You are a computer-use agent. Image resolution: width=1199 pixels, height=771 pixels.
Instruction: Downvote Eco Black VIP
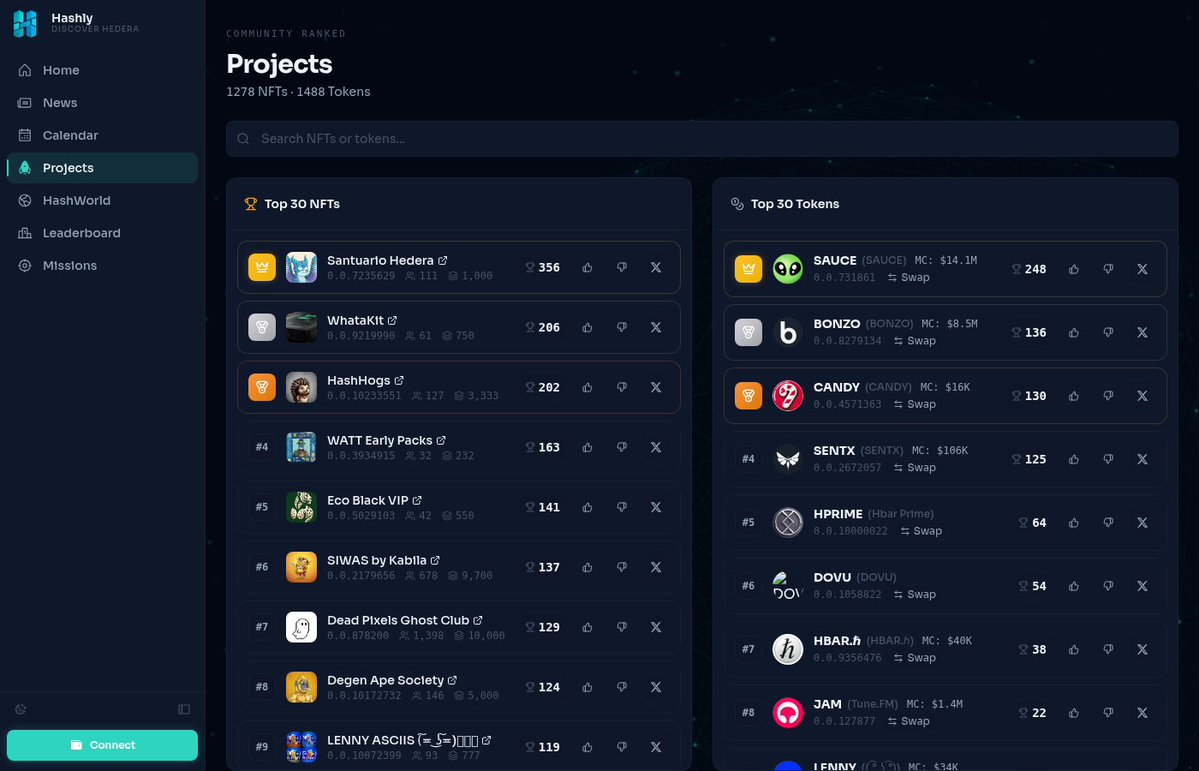tap(622, 507)
